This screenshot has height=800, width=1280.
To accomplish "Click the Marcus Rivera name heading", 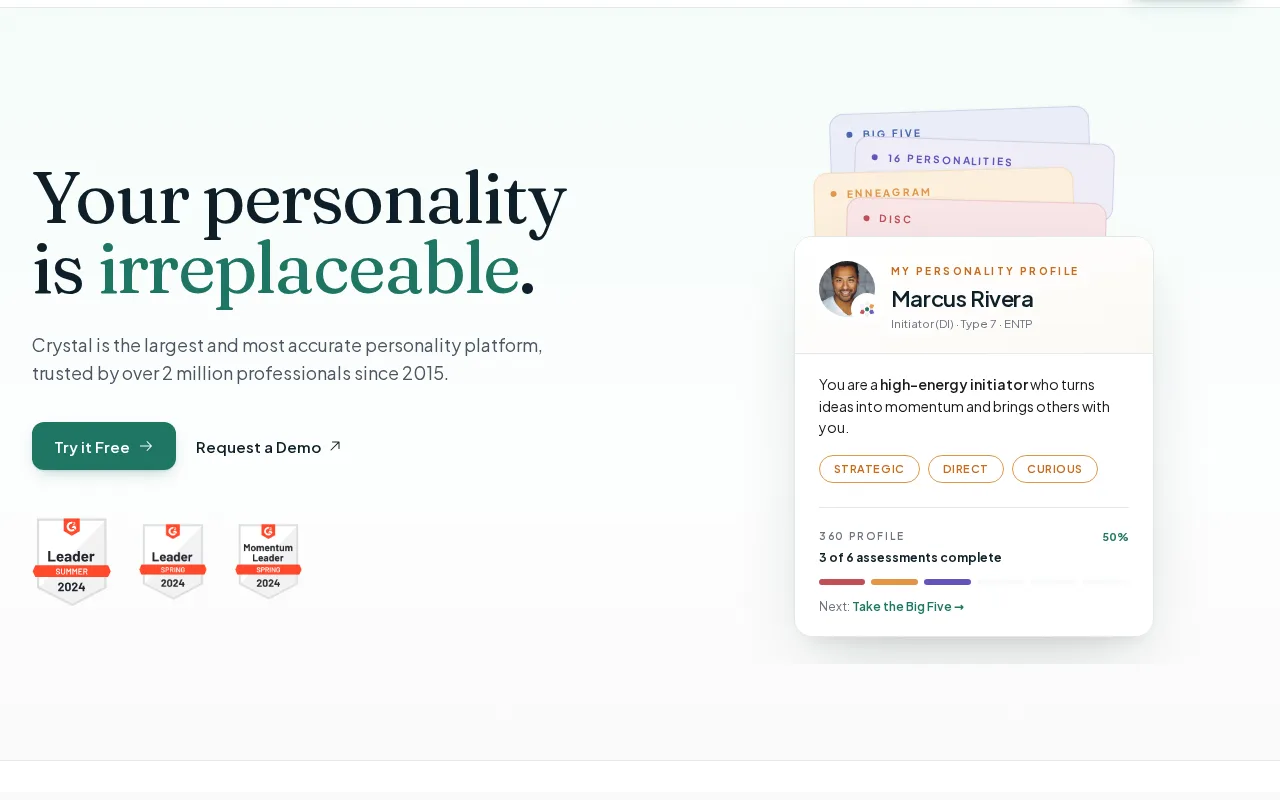I will click(962, 299).
